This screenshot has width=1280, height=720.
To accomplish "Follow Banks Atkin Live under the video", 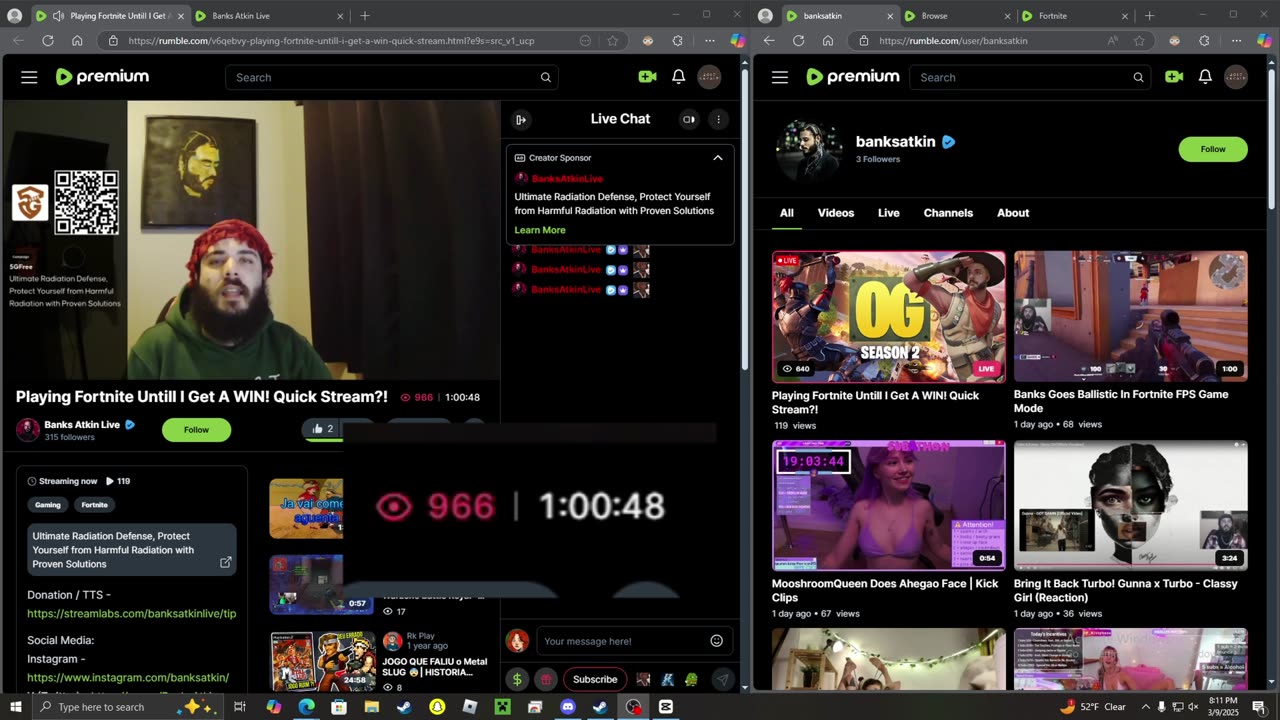I will point(196,430).
